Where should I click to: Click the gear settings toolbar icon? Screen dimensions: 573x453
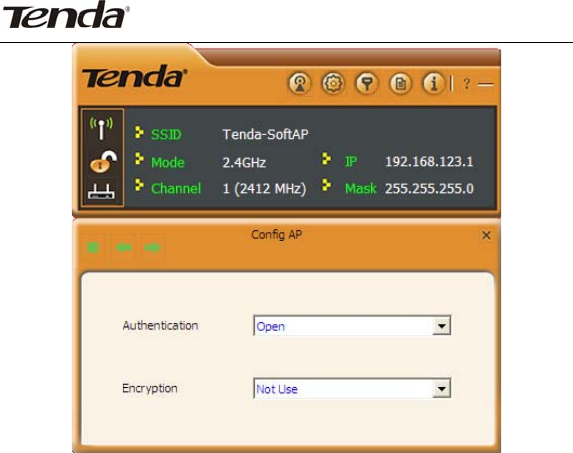point(333,84)
